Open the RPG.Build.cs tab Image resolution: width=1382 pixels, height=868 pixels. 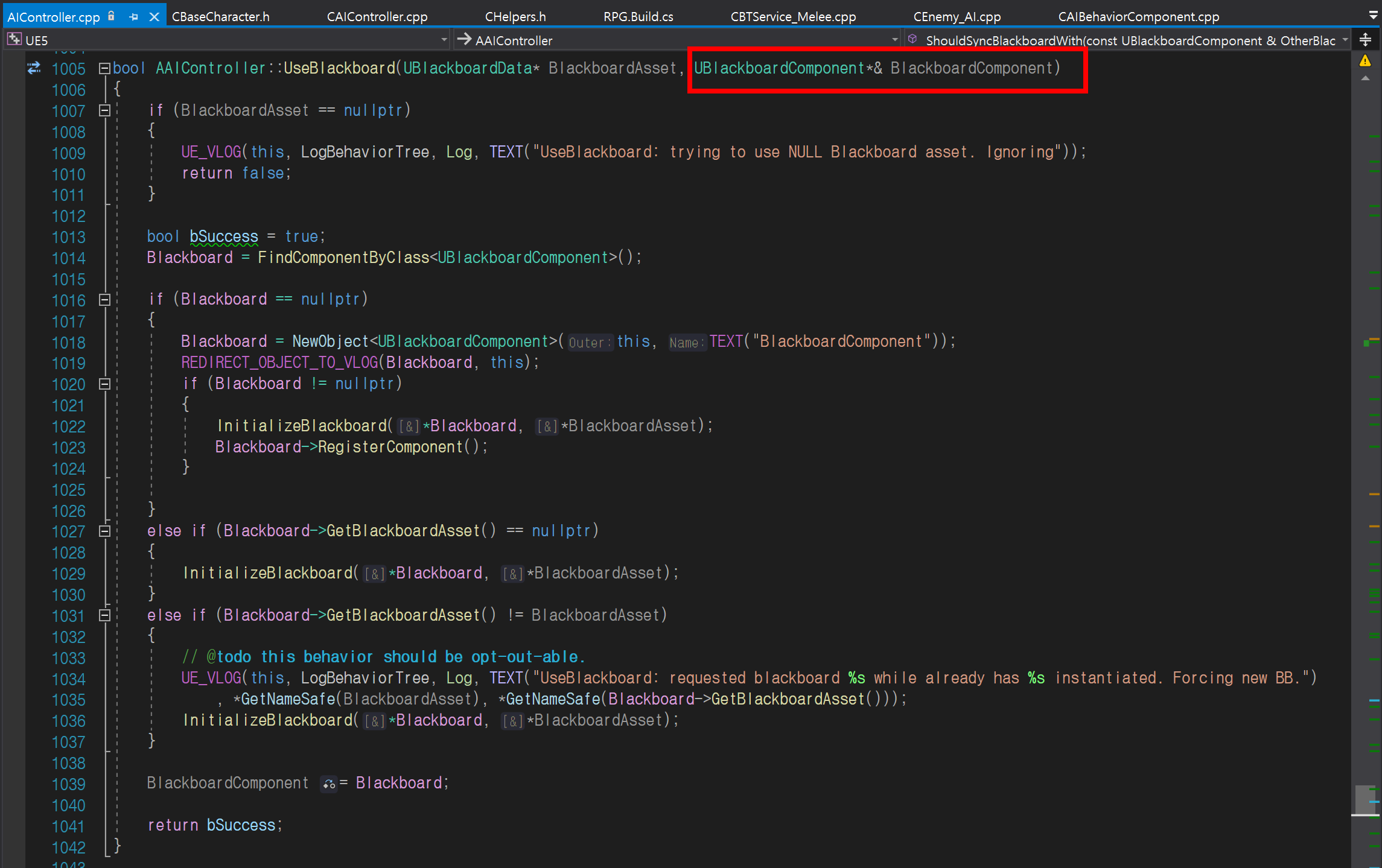(638, 17)
